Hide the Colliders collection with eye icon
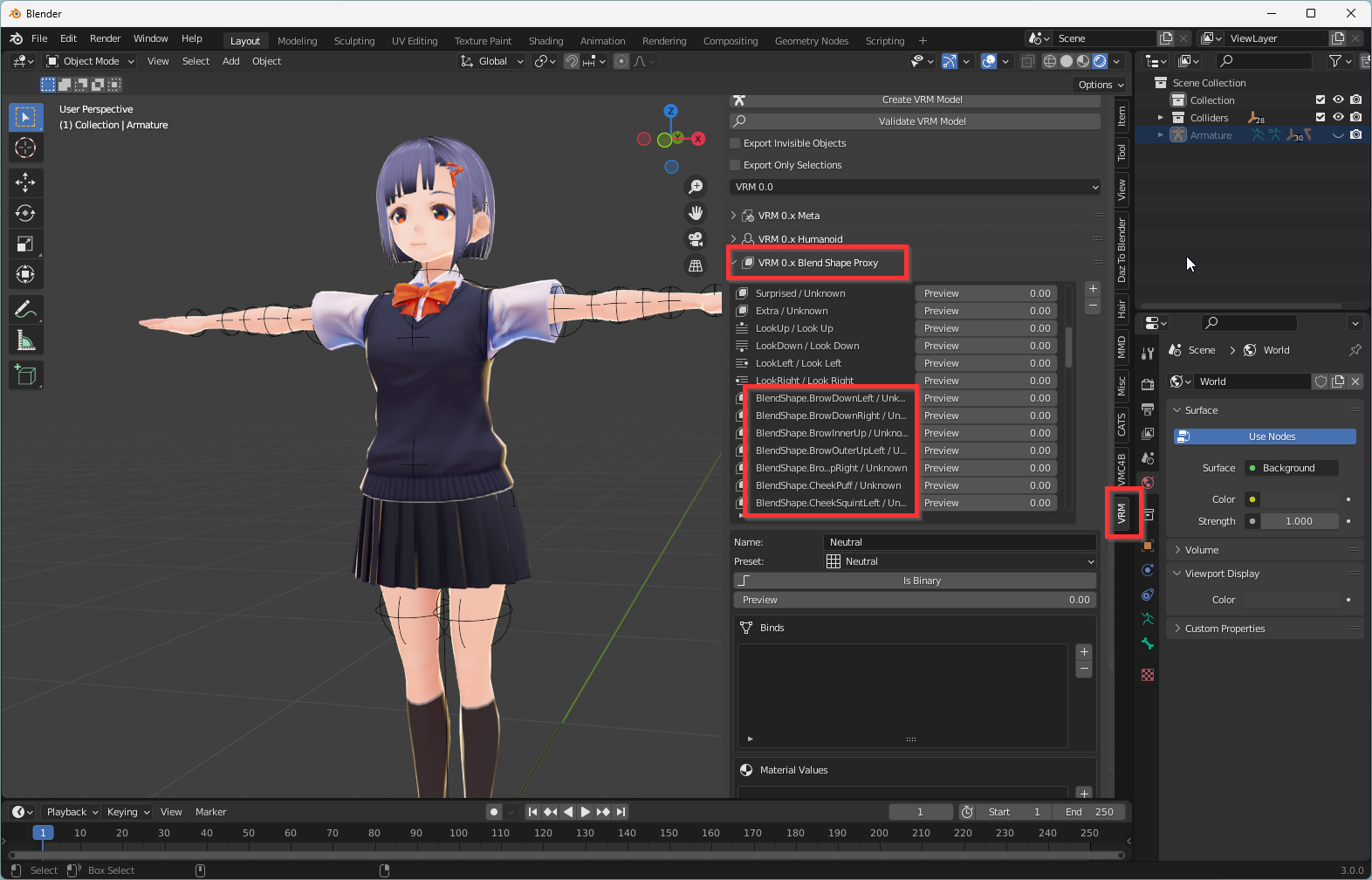The width and height of the screenshot is (1372, 880). 1338,118
